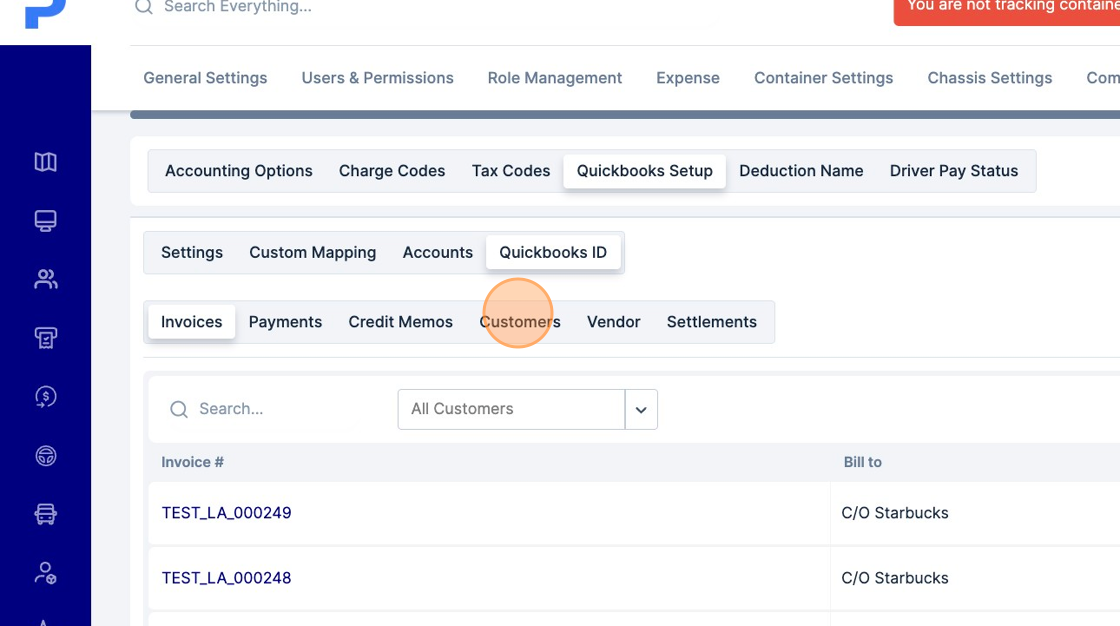Viewport: 1120px width, 626px height.
Task: Click the blue P logo
Action: pyautogui.click(x=45, y=13)
